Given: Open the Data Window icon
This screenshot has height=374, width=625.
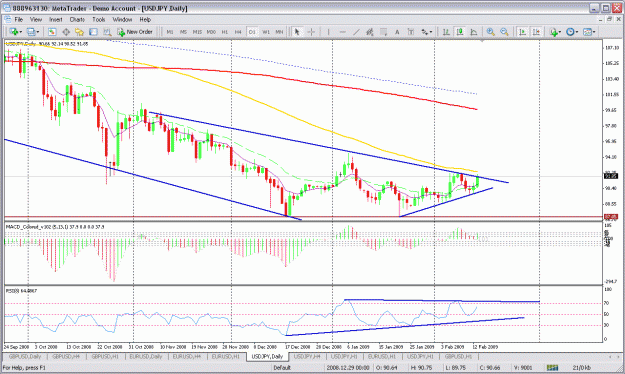Looking at the screenshot, I should point(66,32).
